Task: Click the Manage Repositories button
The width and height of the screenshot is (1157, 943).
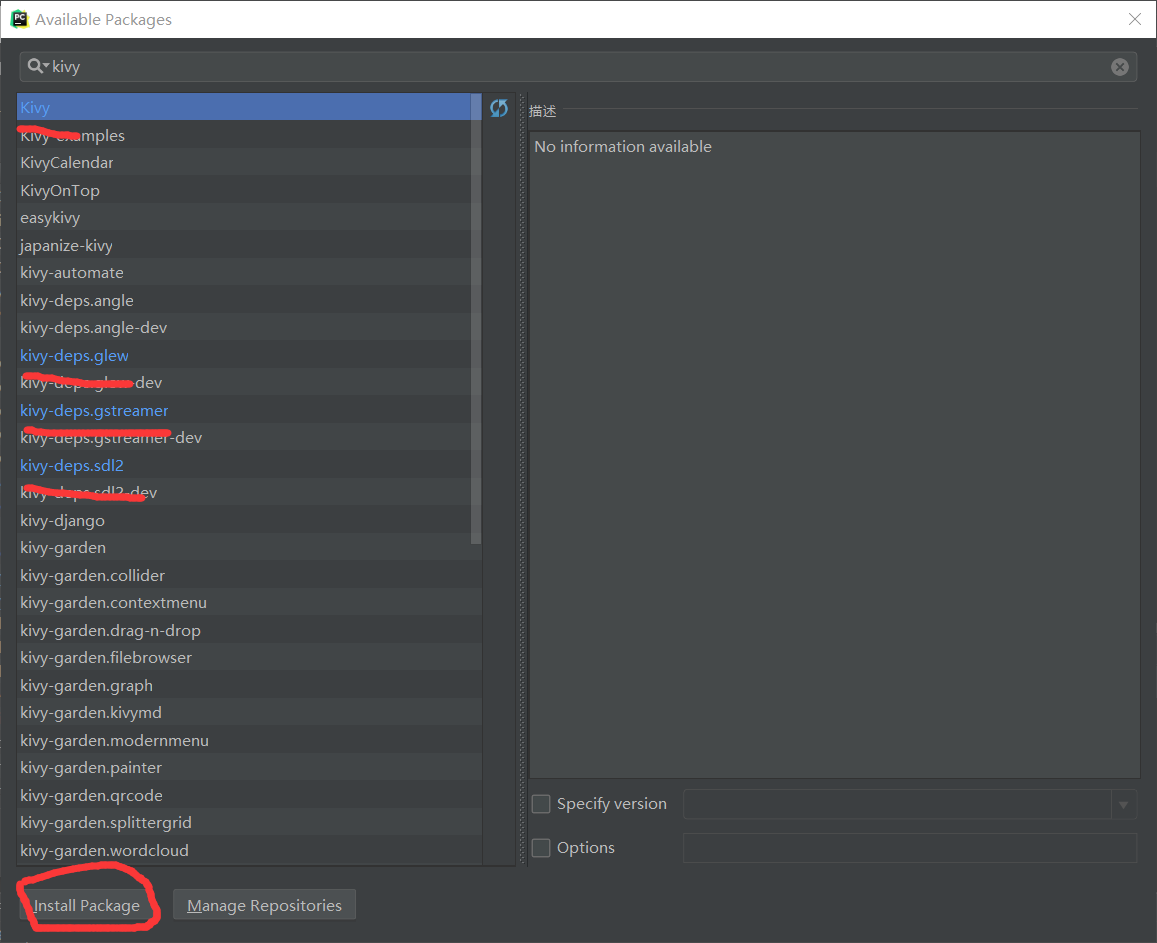Action: coord(264,905)
